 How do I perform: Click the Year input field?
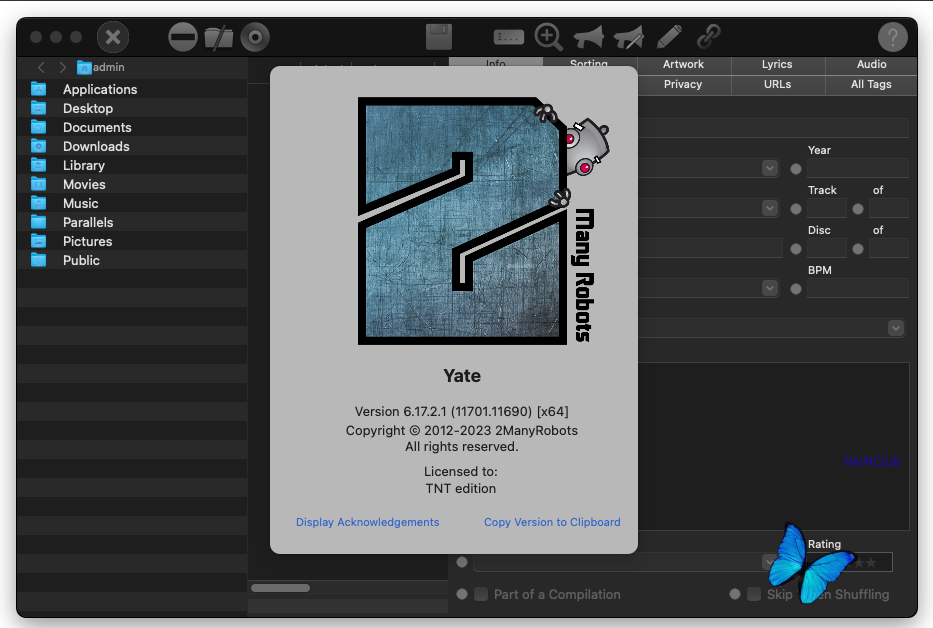[x=857, y=168]
